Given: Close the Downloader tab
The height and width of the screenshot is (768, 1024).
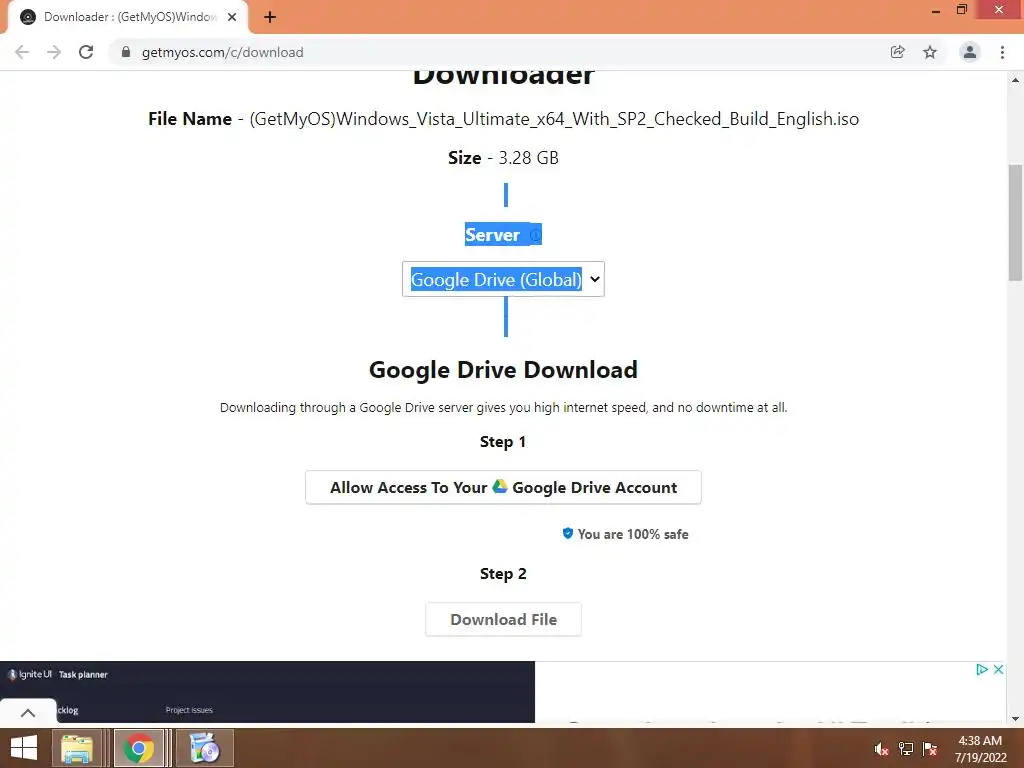Looking at the screenshot, I should coord(232,17).
